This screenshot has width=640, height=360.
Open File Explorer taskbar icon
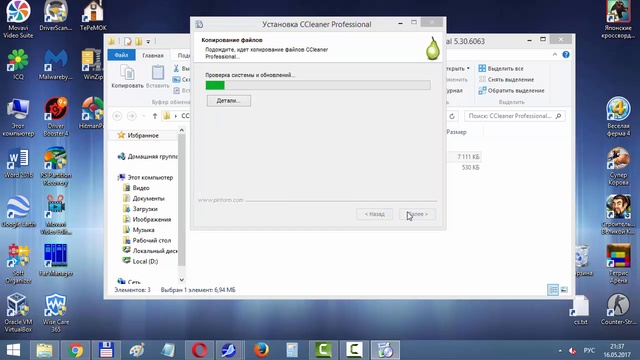(x=44, y=350)
